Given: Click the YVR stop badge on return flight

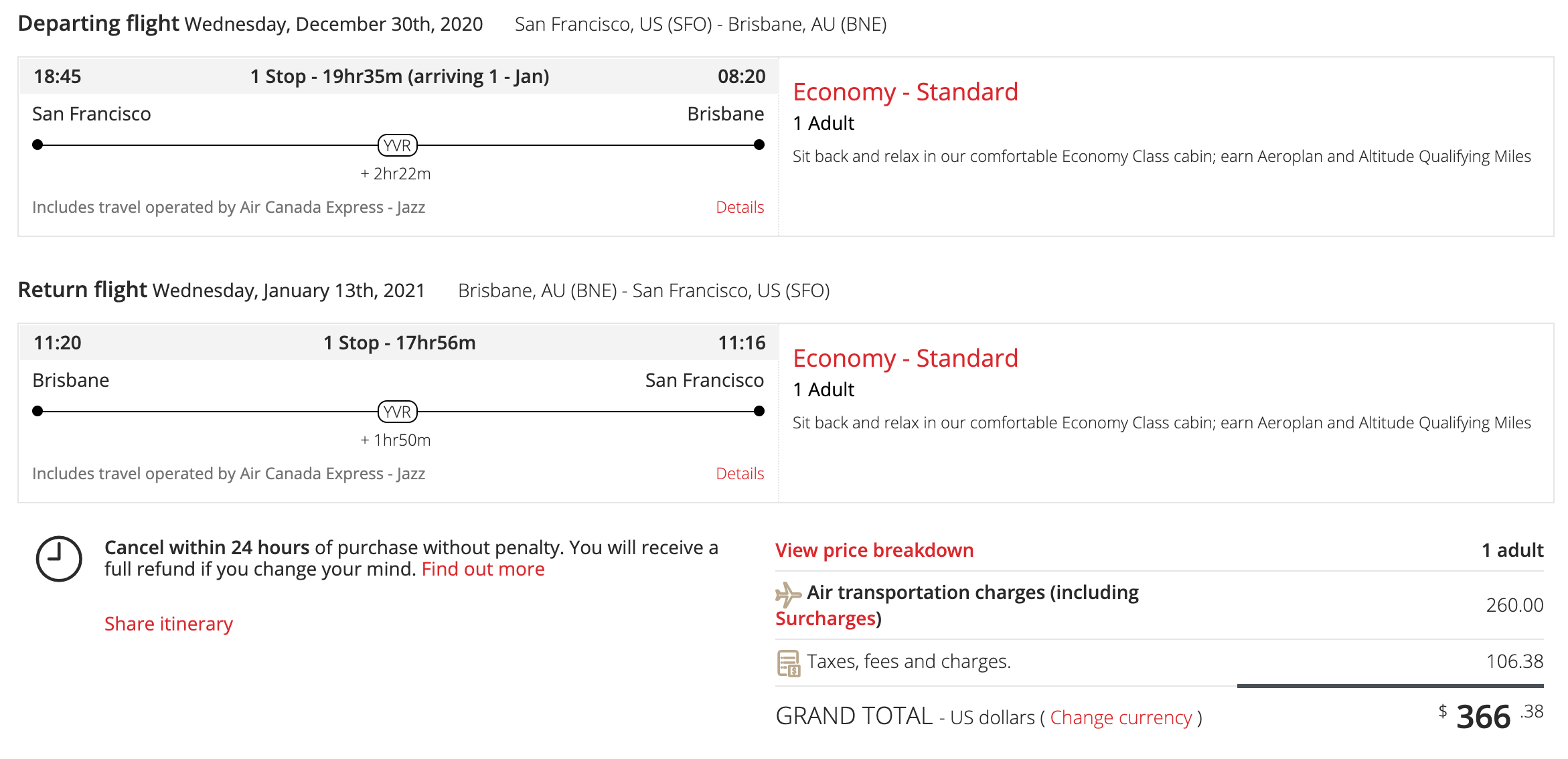Looking at the screenshot, I should (x=398, y=412).
